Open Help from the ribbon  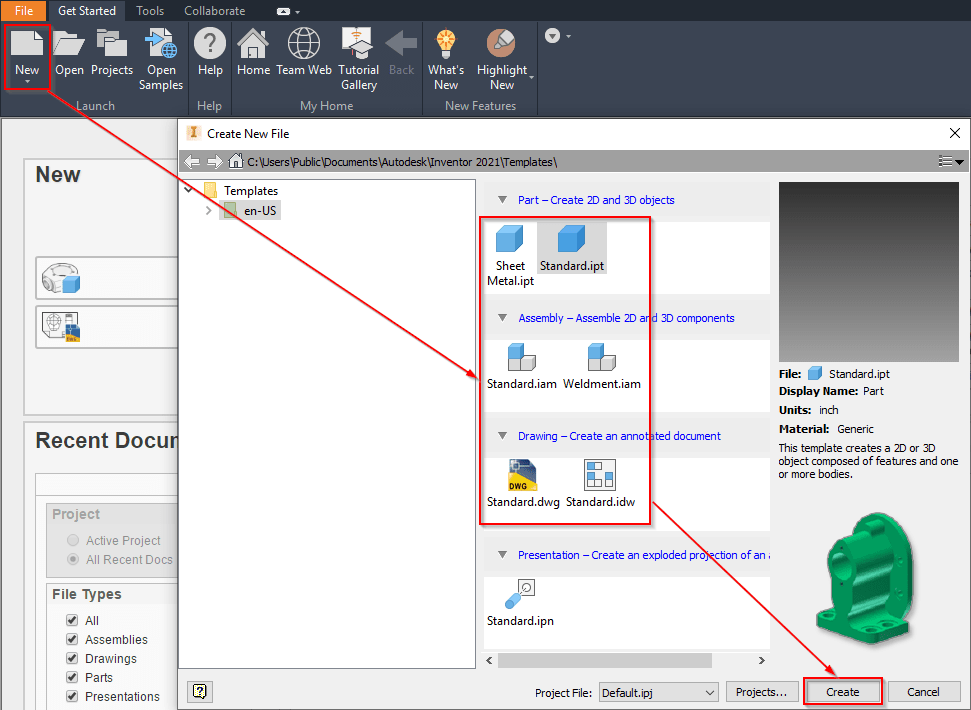pos(210,45)
